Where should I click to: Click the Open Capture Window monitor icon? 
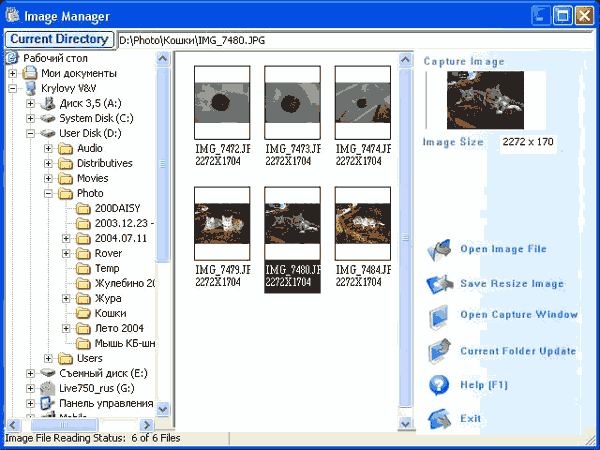coord(439,317)
